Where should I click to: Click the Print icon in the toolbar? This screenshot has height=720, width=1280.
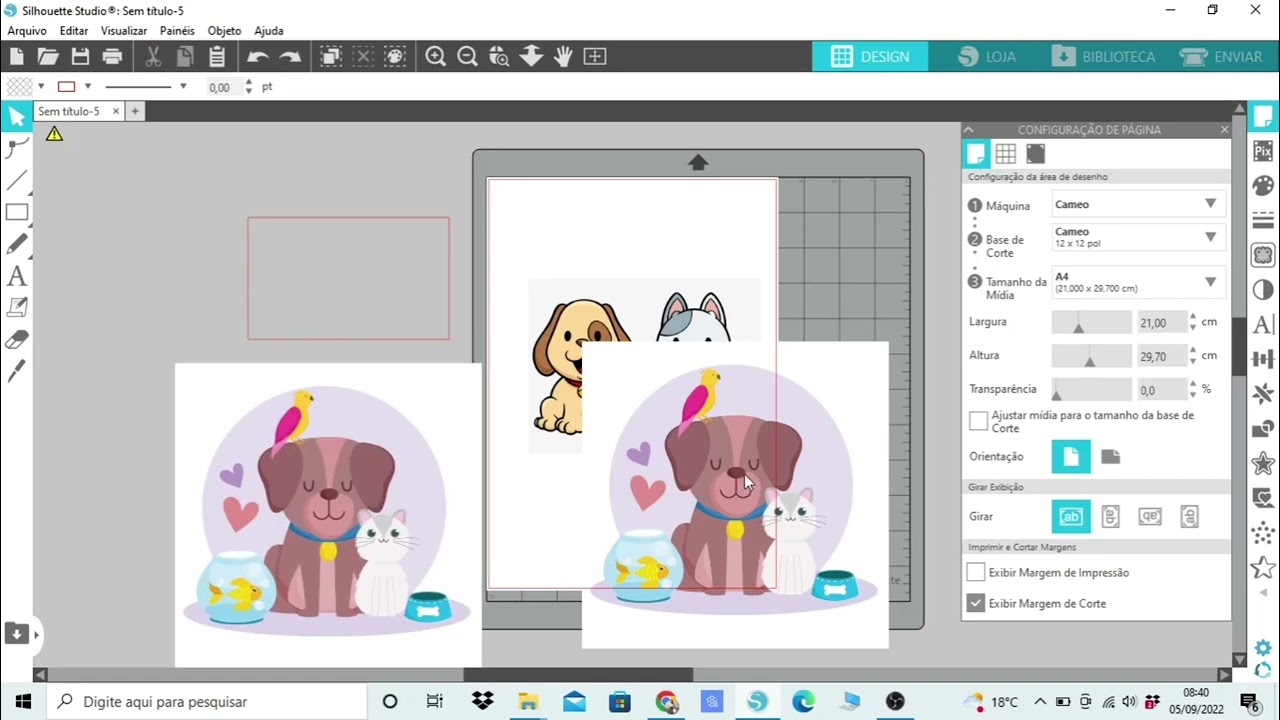click(112, 57)
